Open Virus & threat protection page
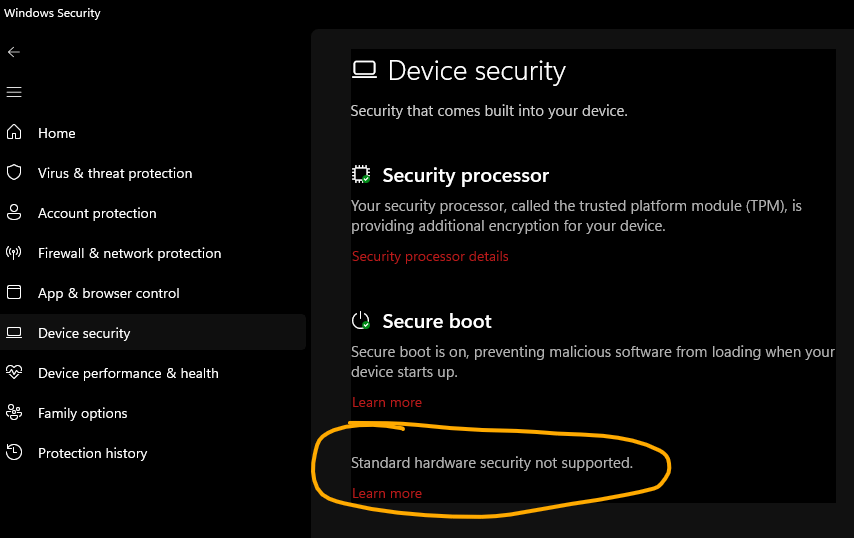The width and height of the screenshot is (854, 538). coord(115,173)
